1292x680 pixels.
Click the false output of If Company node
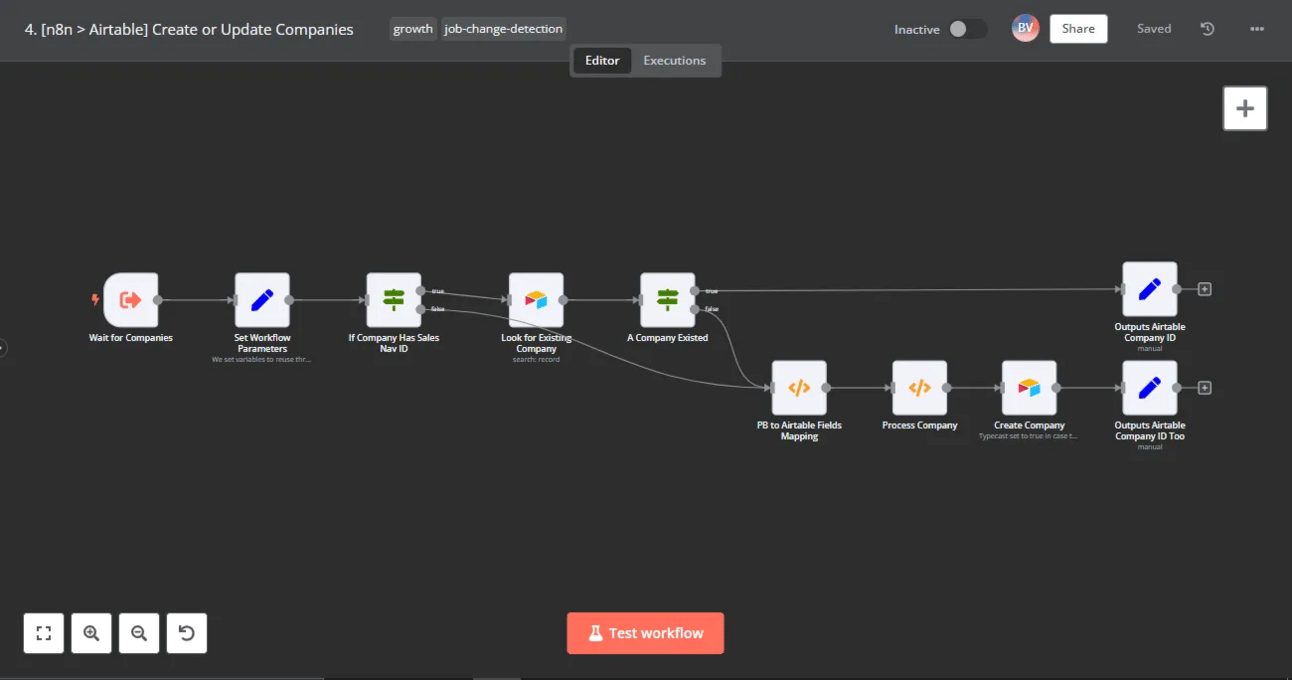(421, 309)
